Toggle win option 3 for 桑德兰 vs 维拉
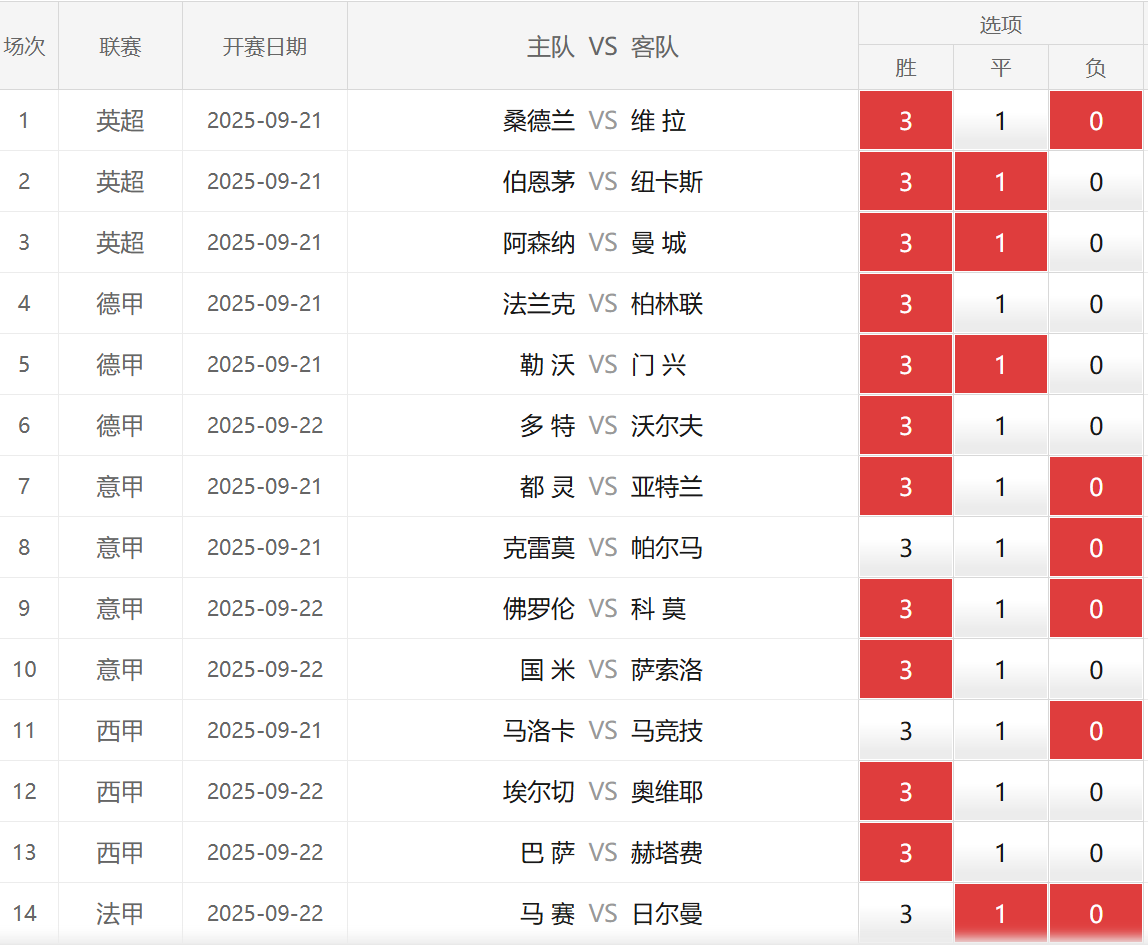The height and width of the screenshot is (950, 1148). pos(905,121)
